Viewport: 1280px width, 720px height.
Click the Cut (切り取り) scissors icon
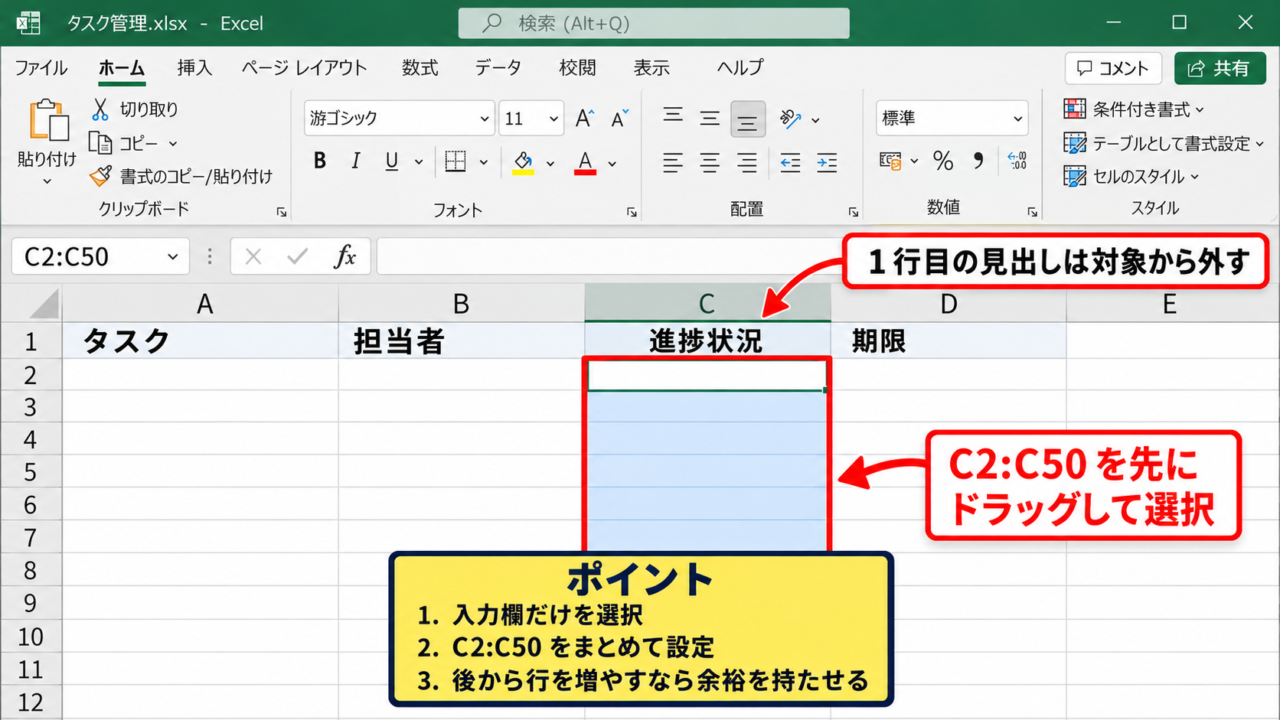point(101,109)
